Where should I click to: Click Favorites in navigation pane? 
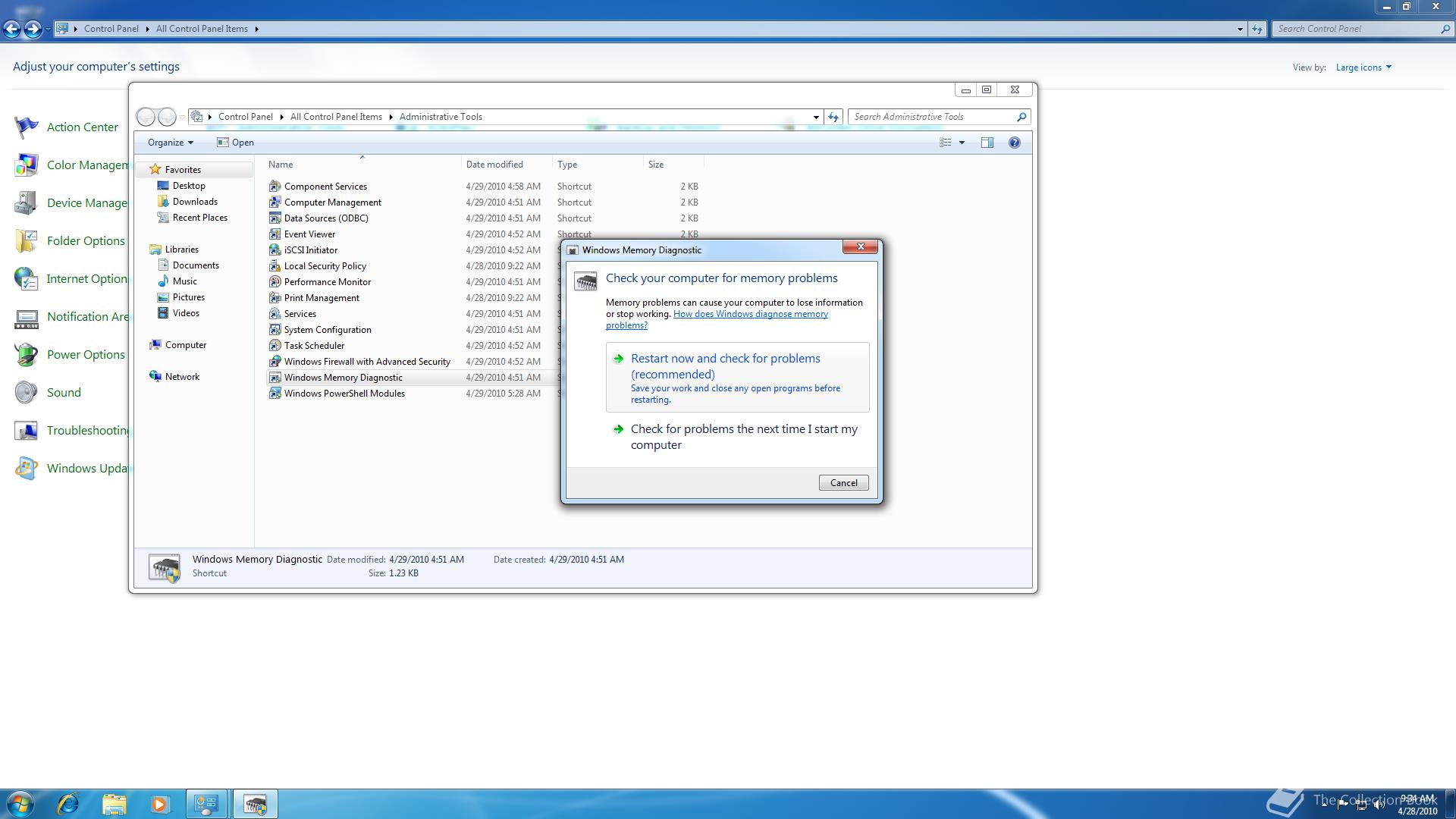pyautogui.click(x=183, y=170)
